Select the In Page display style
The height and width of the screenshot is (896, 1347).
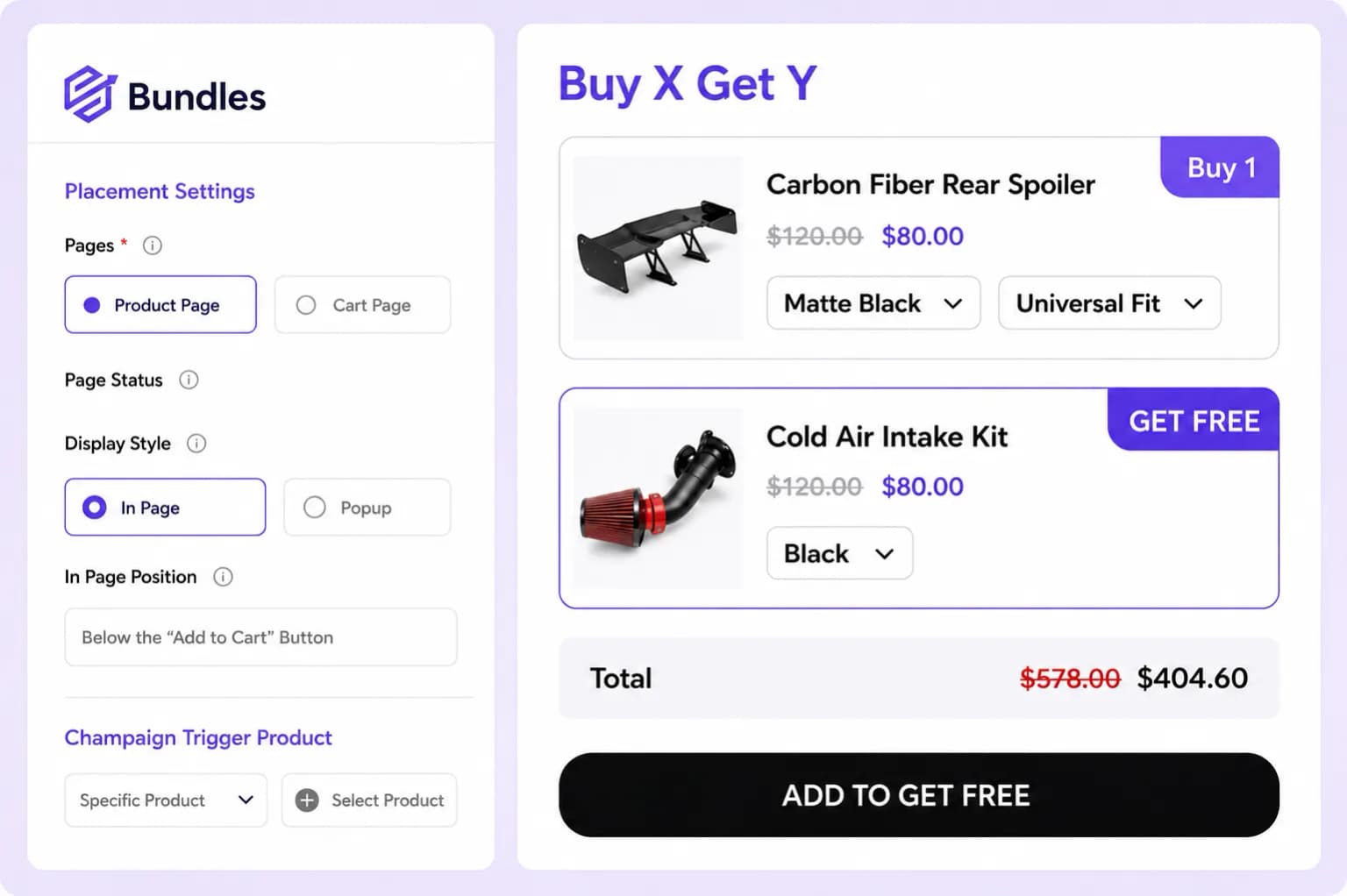[x=165, y=508]
